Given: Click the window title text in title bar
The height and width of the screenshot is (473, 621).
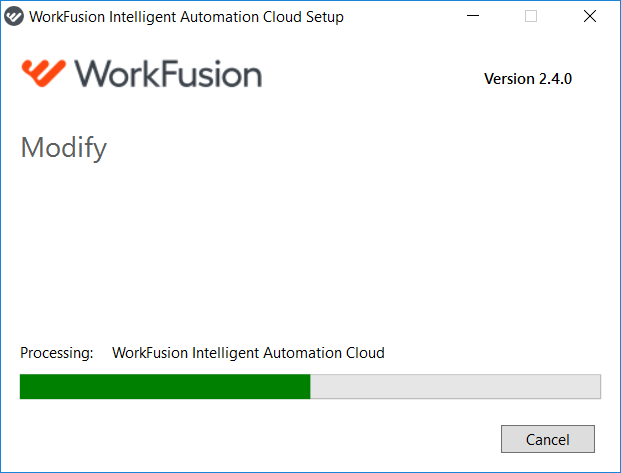Looking at the screenshot, I should pos(187,17).
